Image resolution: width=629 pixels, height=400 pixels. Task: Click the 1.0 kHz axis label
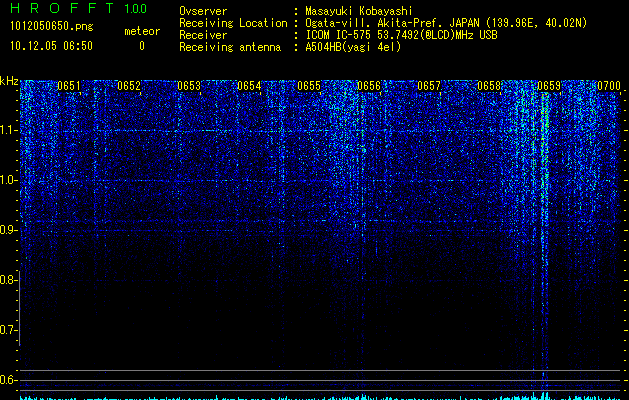[x=9, y=180]
